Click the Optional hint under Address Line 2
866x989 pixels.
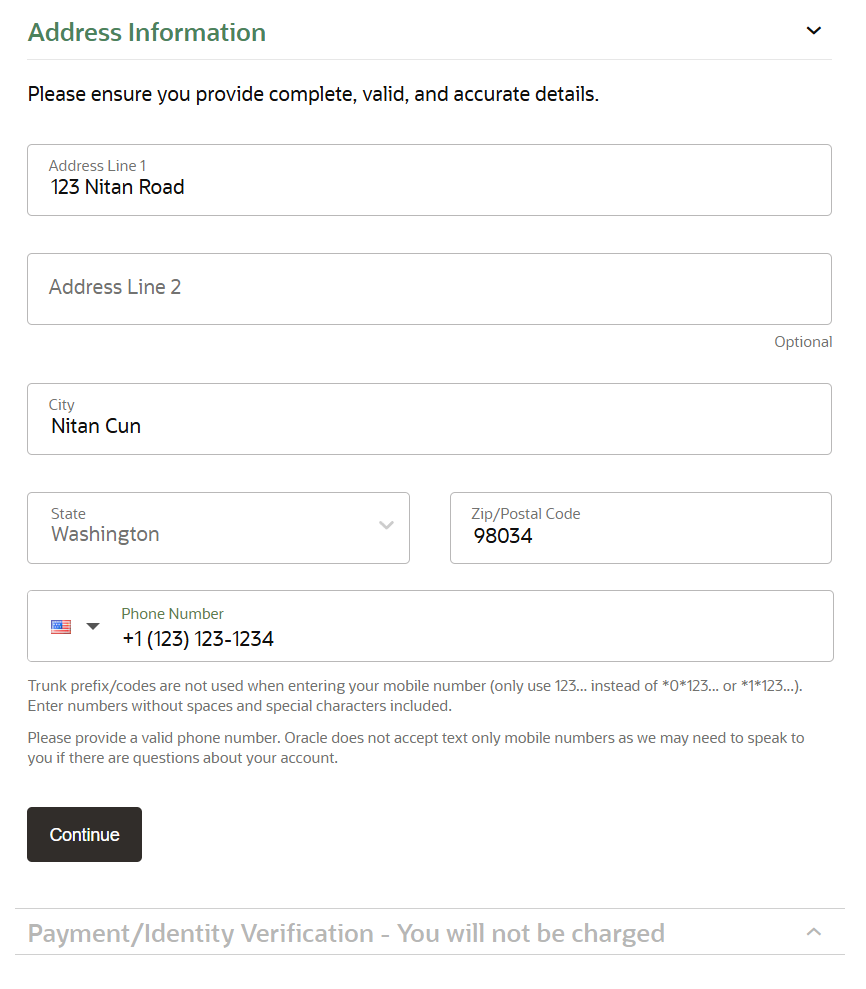pos(802,342)
